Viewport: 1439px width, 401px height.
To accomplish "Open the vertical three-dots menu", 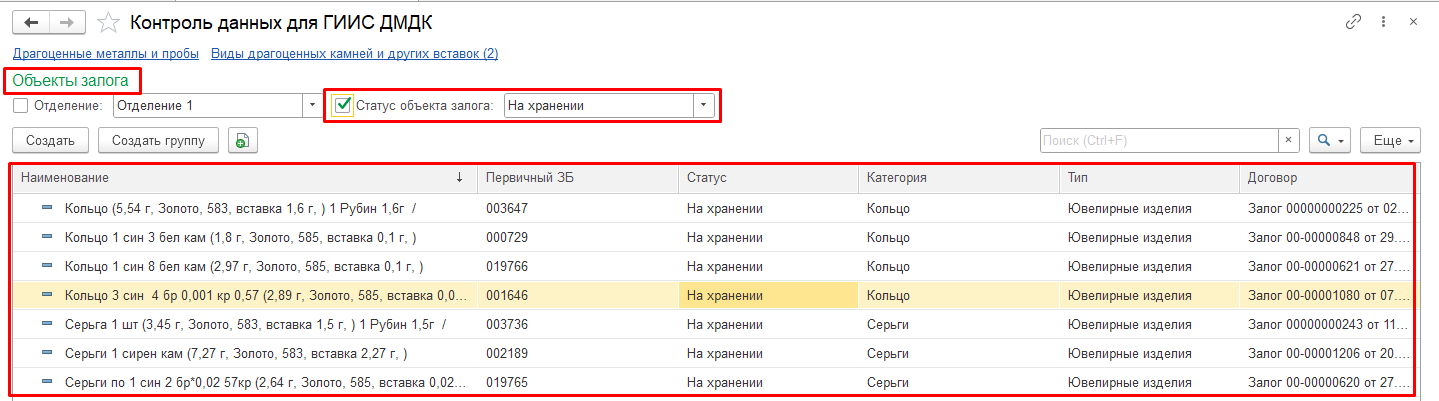I will tap(1383, 21).
